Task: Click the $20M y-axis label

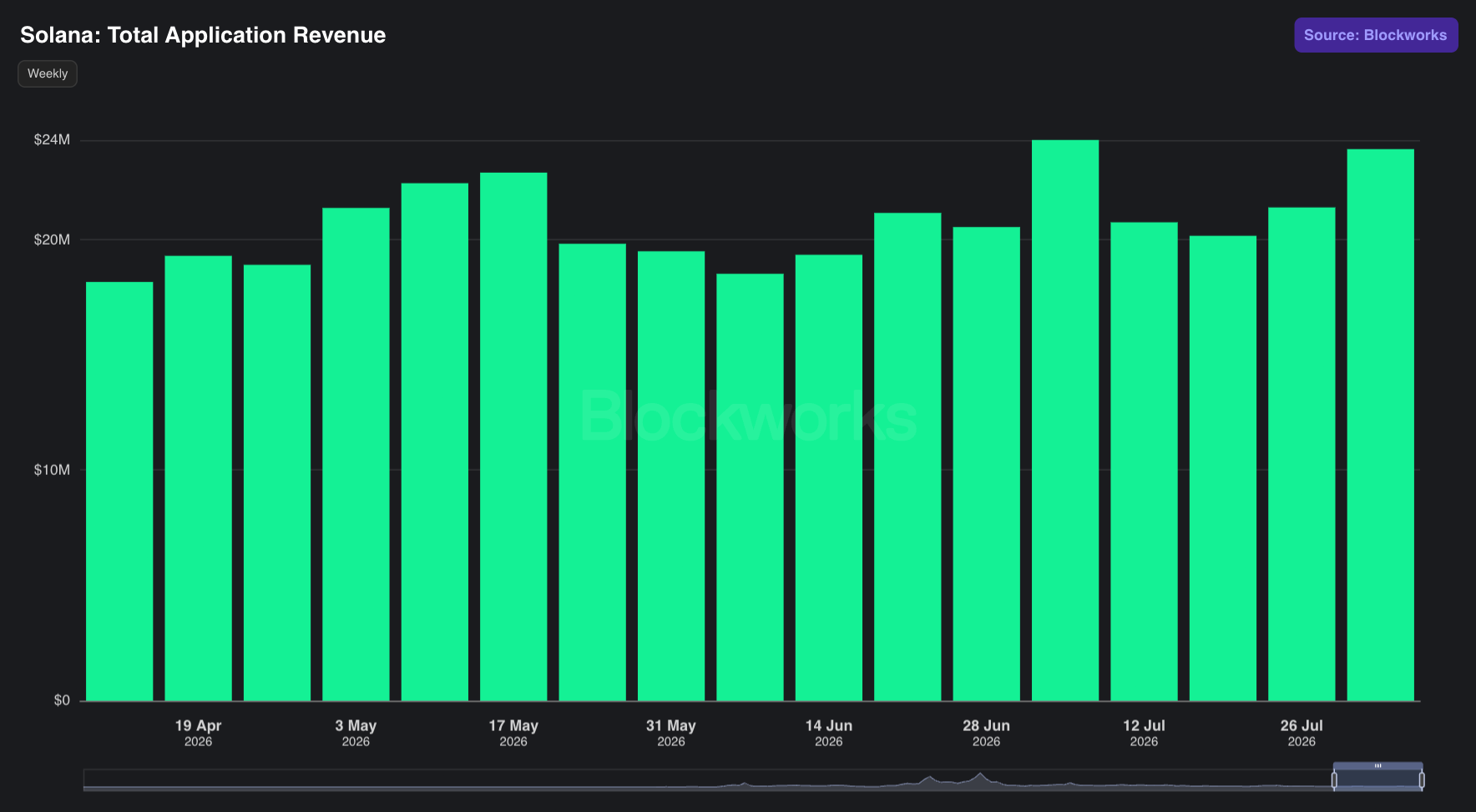Action: (52, 240)
